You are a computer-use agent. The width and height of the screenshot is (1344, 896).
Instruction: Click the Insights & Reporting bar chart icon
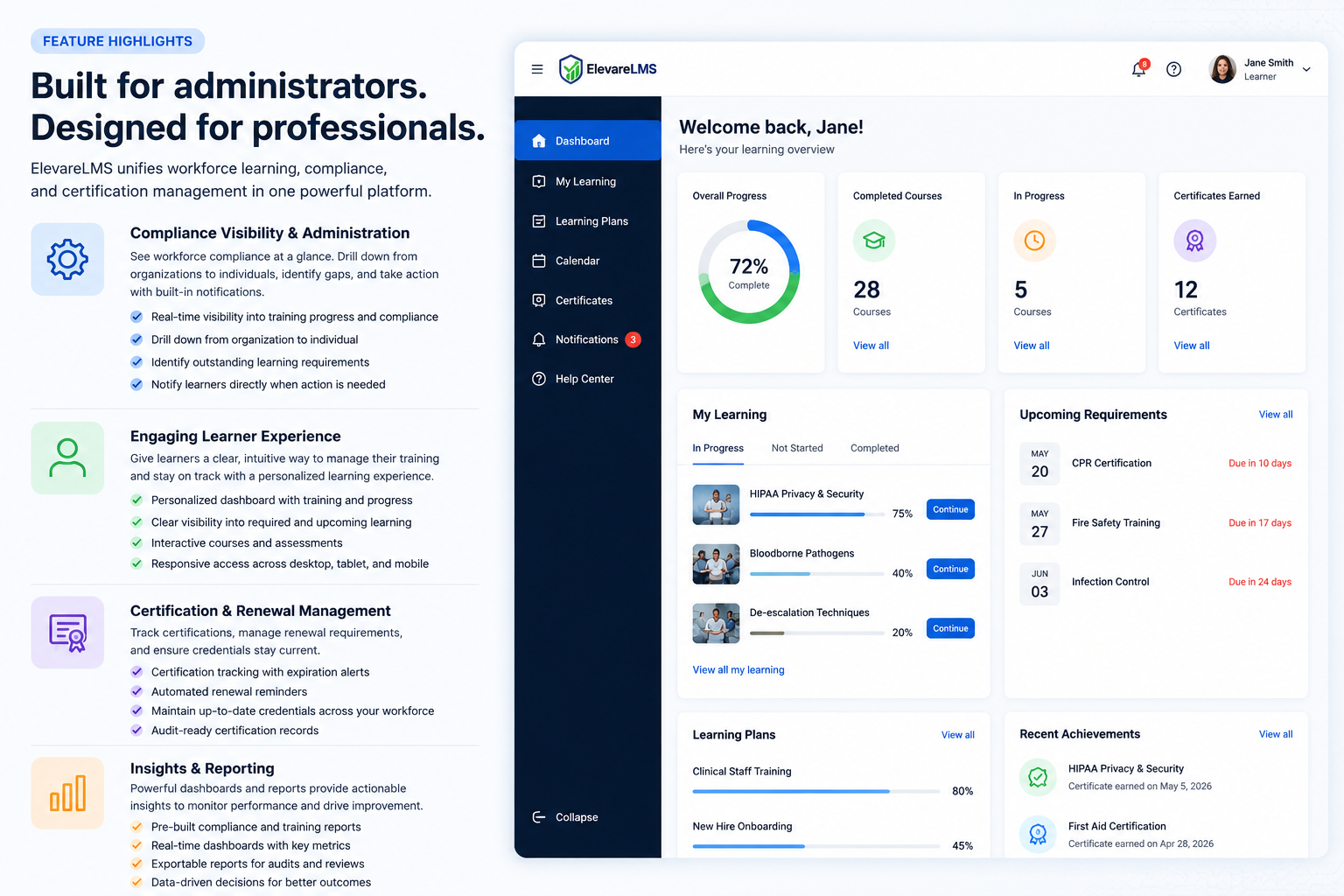pos(67,793)
